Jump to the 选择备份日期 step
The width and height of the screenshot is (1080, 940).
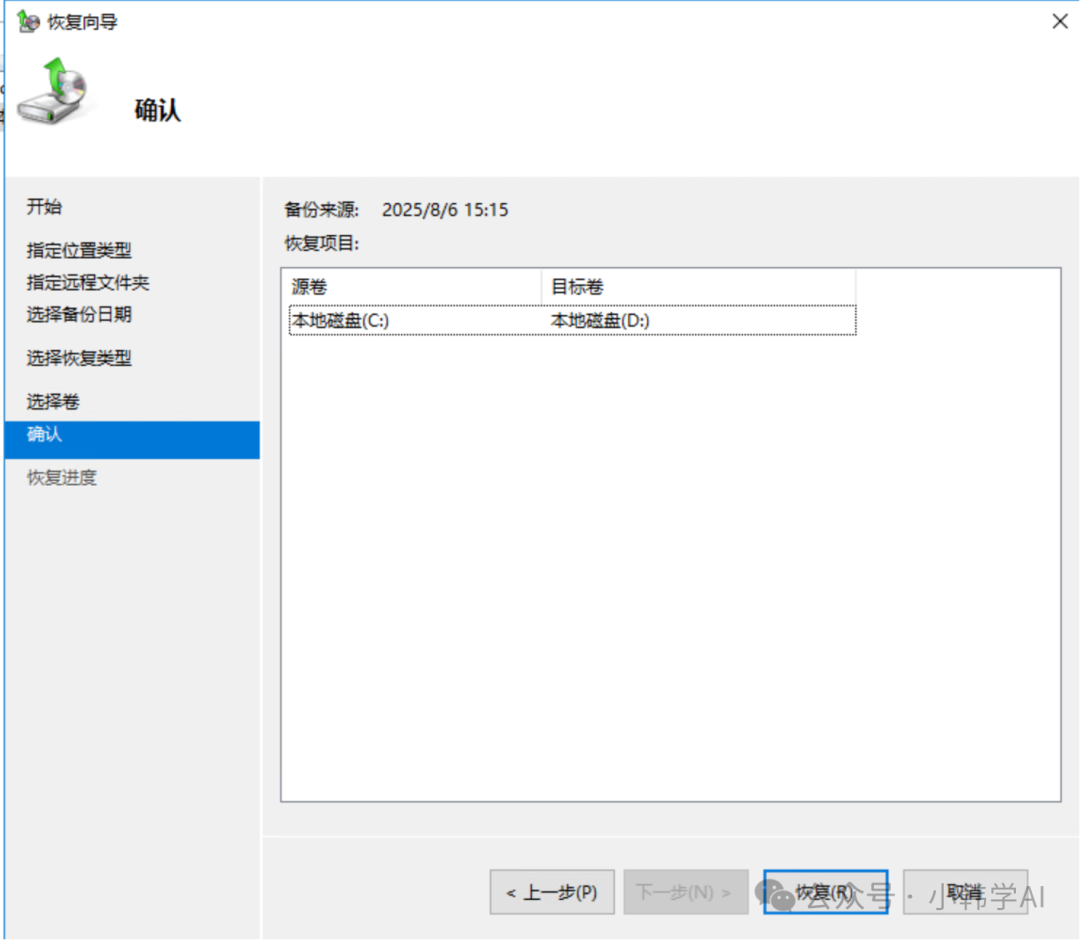point(79,315)
